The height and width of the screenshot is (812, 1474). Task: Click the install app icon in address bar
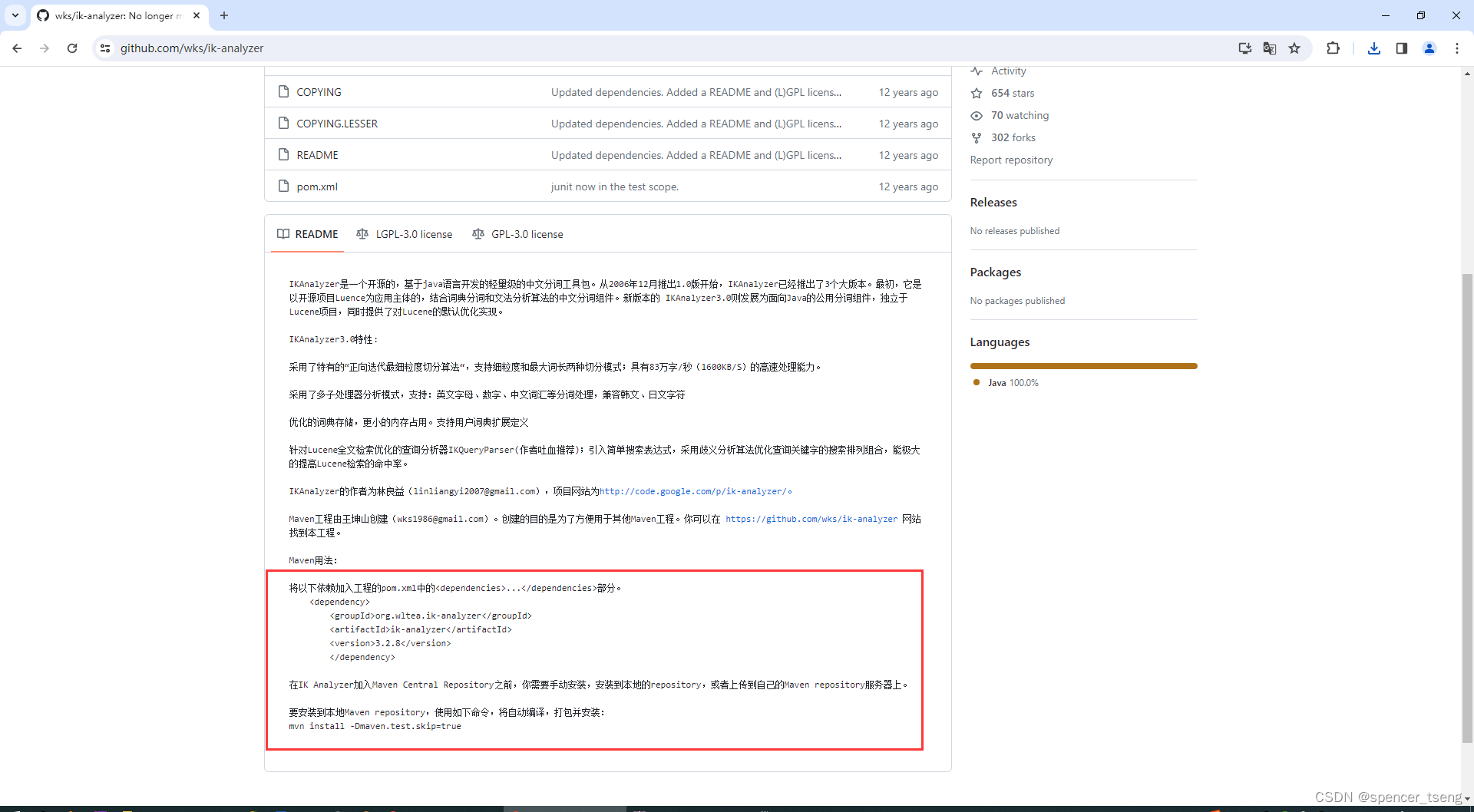1244,48
